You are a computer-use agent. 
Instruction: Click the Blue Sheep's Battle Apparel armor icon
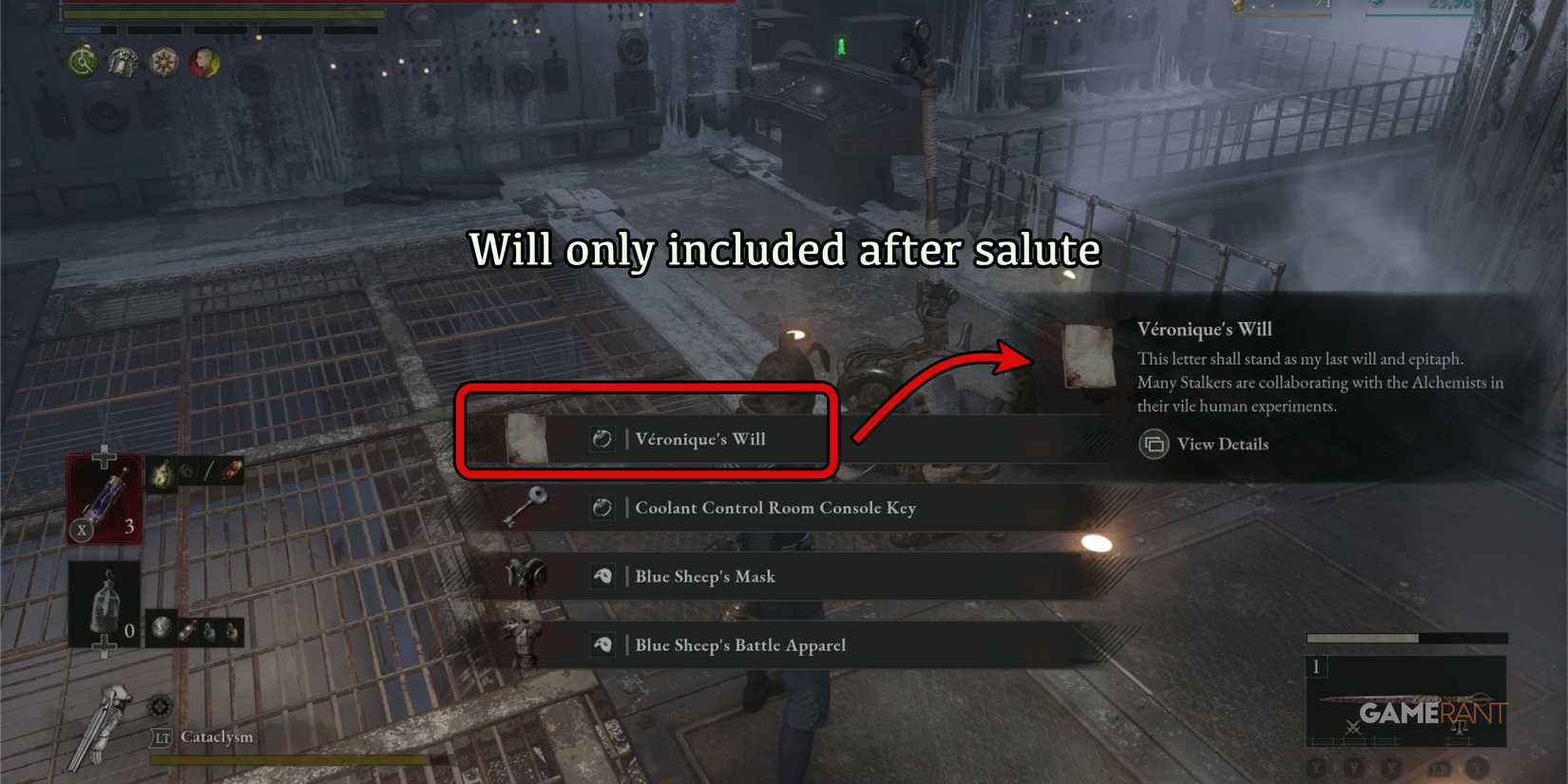[525, 644]
